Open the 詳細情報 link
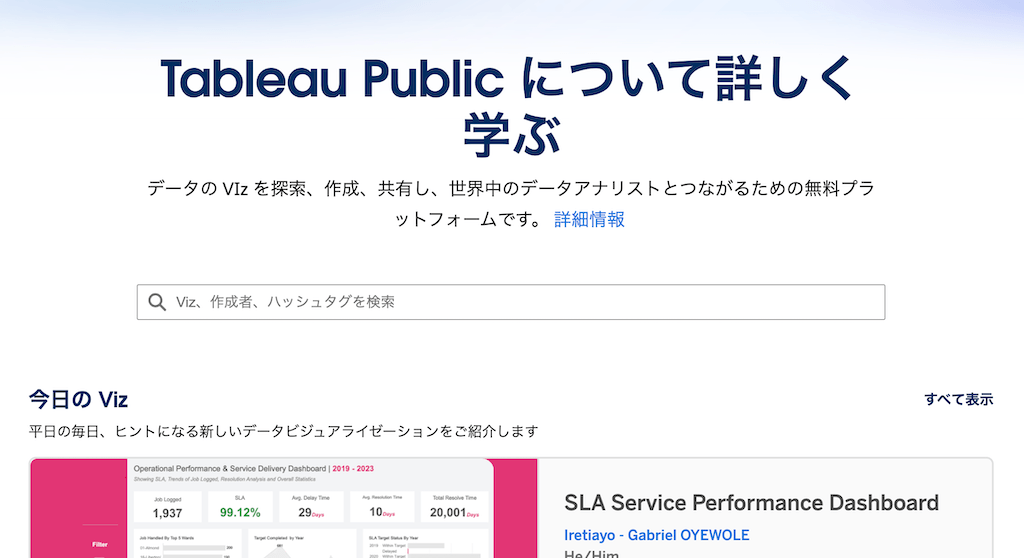 pyautogui.click(x=589, y=220)
